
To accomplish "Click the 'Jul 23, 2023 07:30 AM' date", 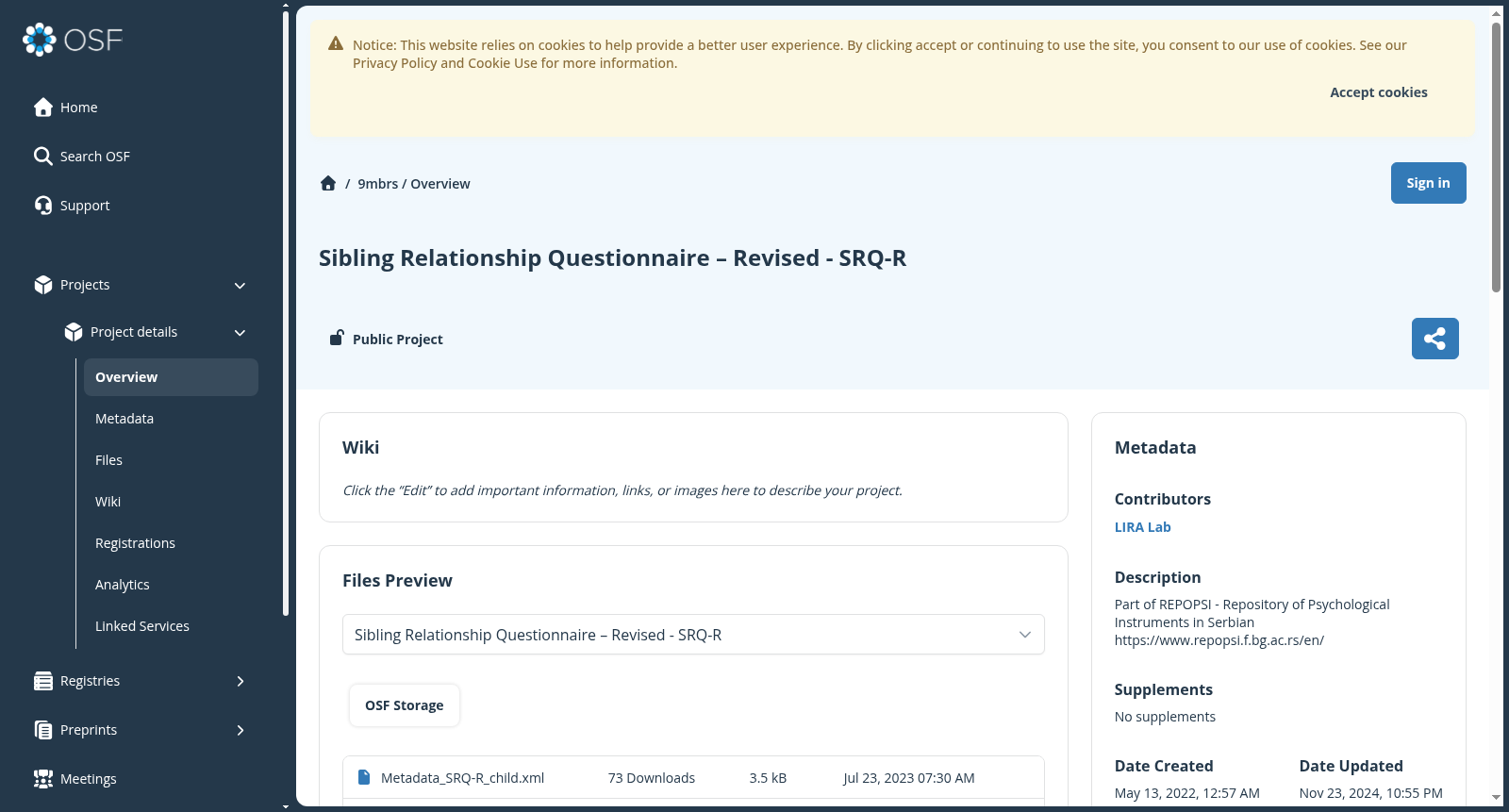I will tap(909, 778).
